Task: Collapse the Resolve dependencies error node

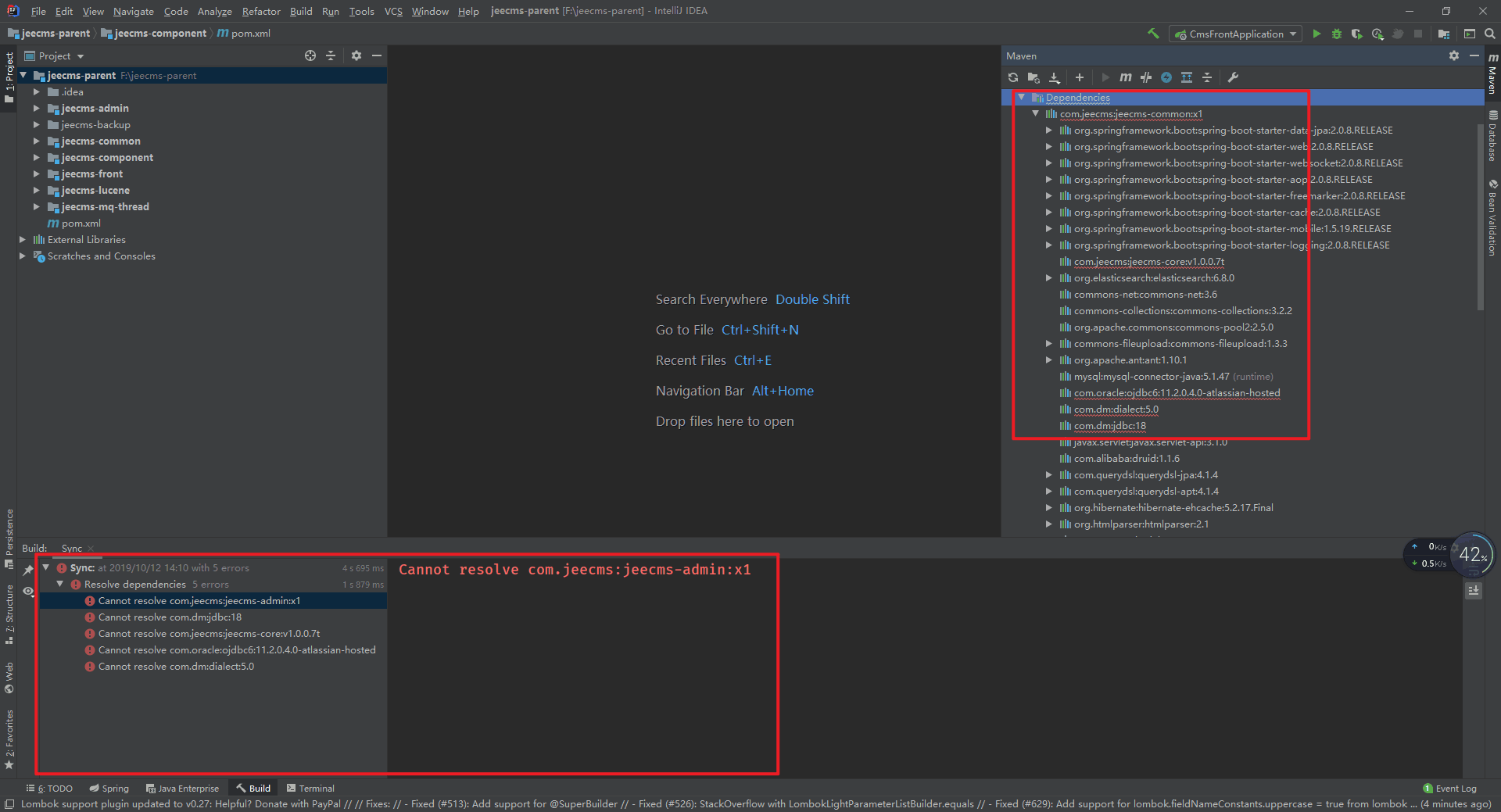Action: click(x=60, y=585)
